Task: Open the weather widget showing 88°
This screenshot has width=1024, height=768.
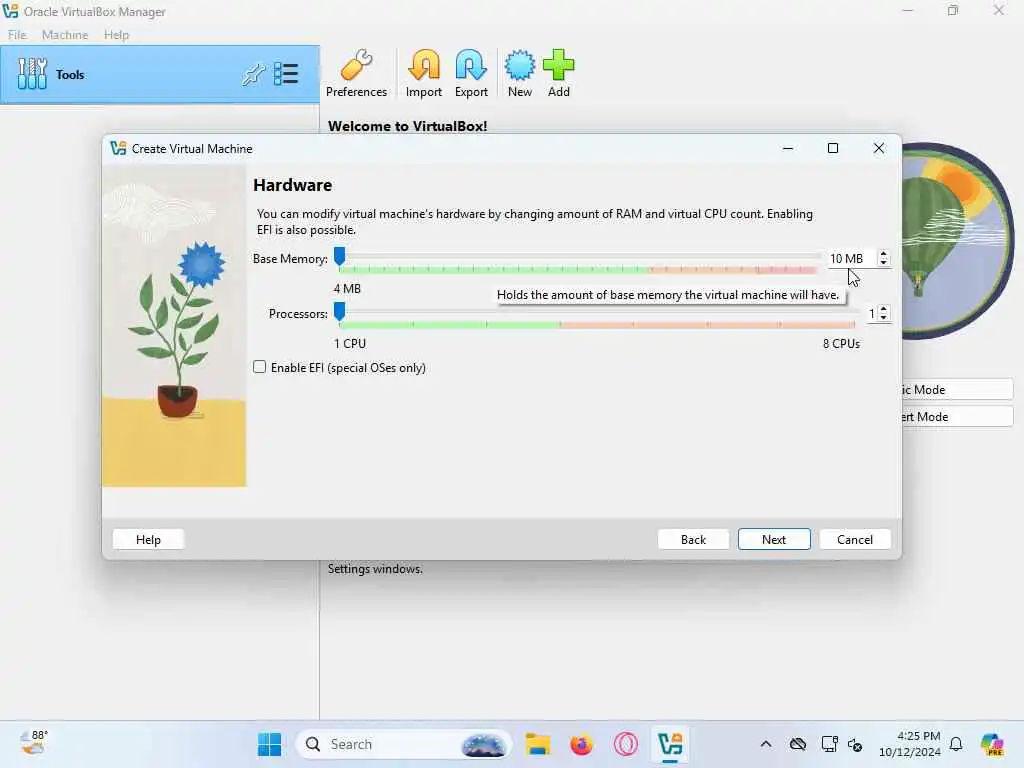Action: (34, 743)
